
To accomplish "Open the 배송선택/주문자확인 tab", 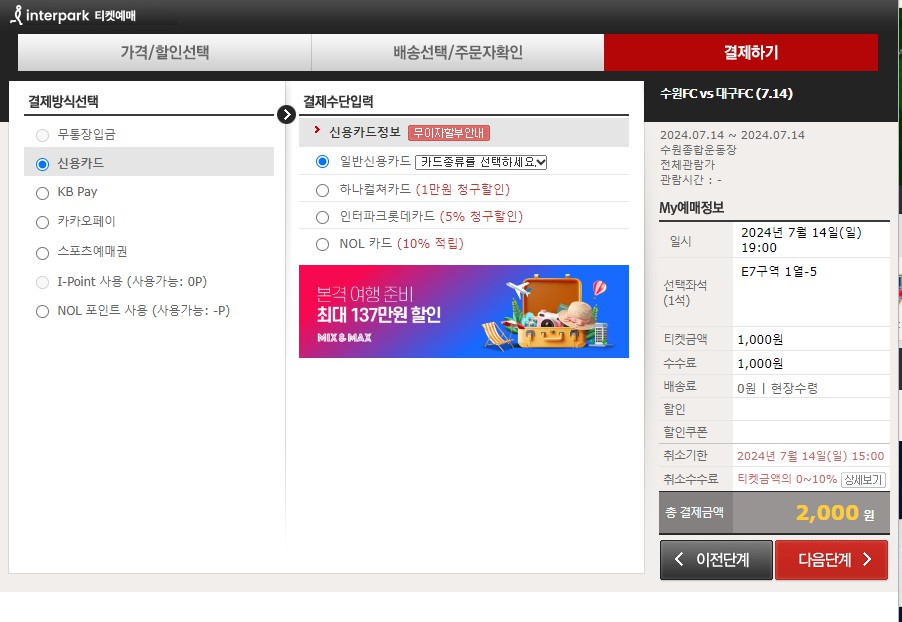I will click(460, 49).
